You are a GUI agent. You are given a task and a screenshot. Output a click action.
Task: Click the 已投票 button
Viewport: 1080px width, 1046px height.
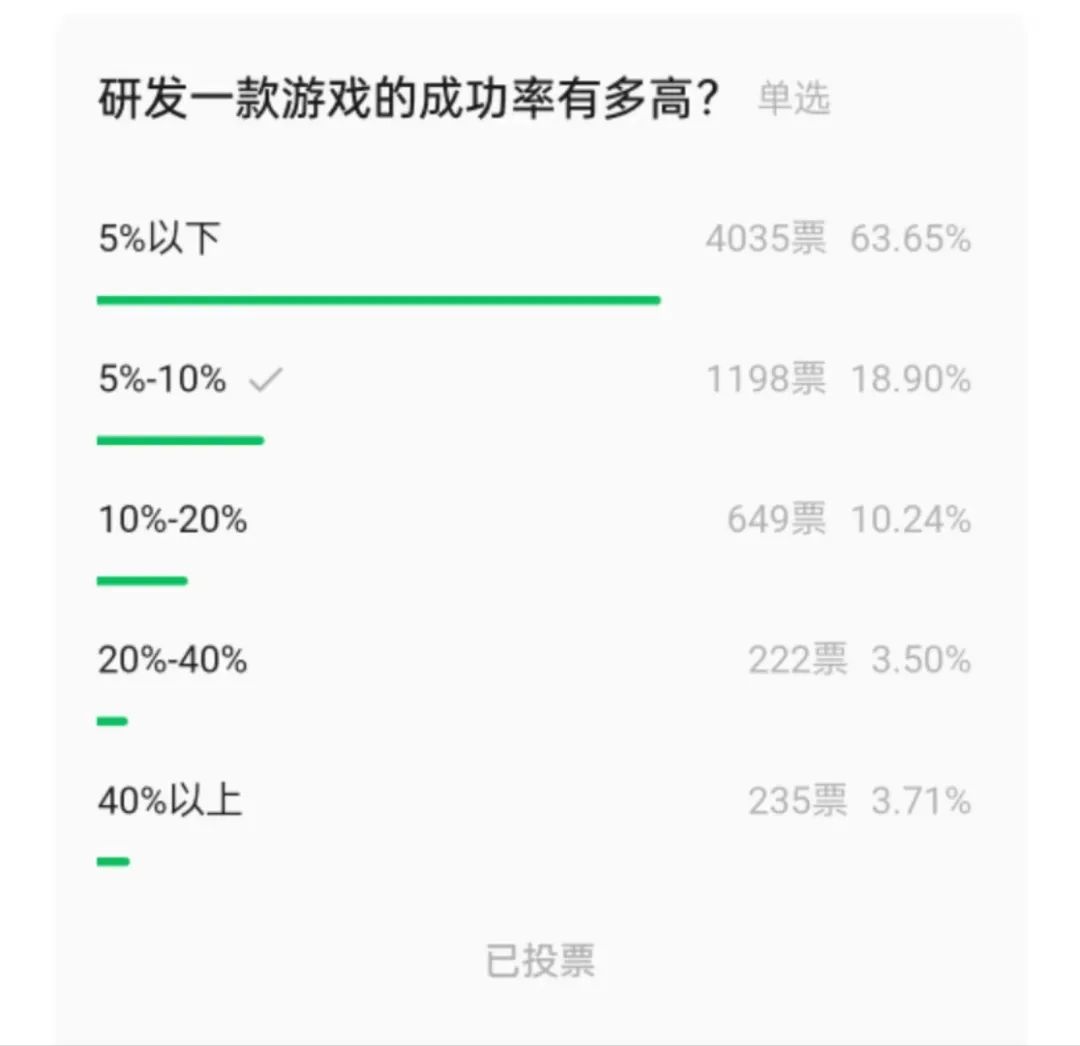[540, 961]
